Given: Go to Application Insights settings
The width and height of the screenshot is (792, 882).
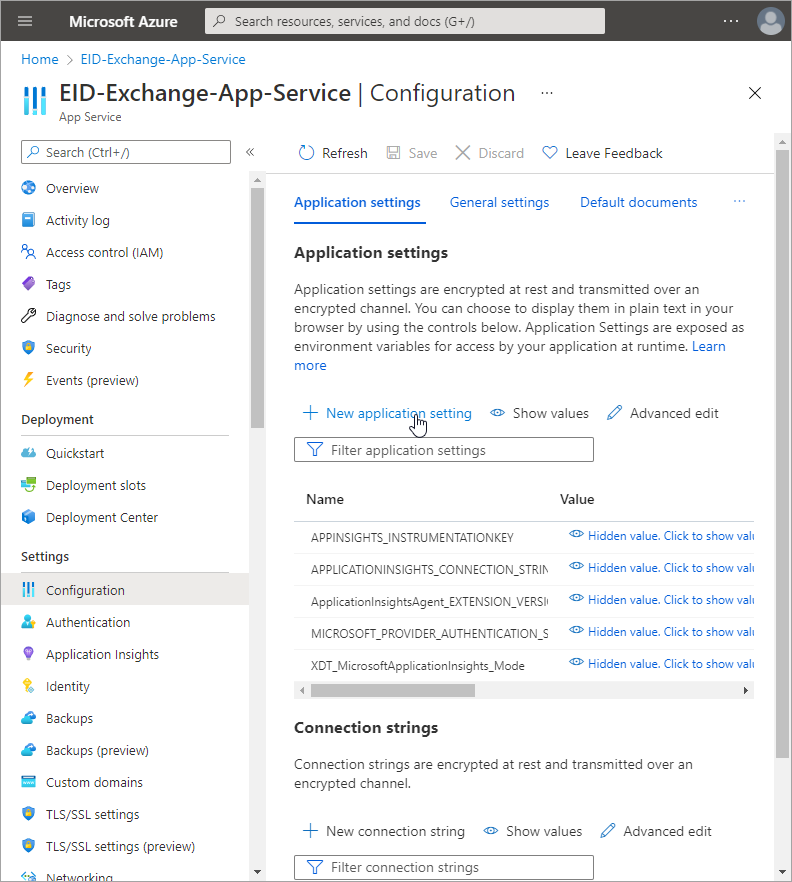Looking at the screenshot, I should [x=102, y=654].
